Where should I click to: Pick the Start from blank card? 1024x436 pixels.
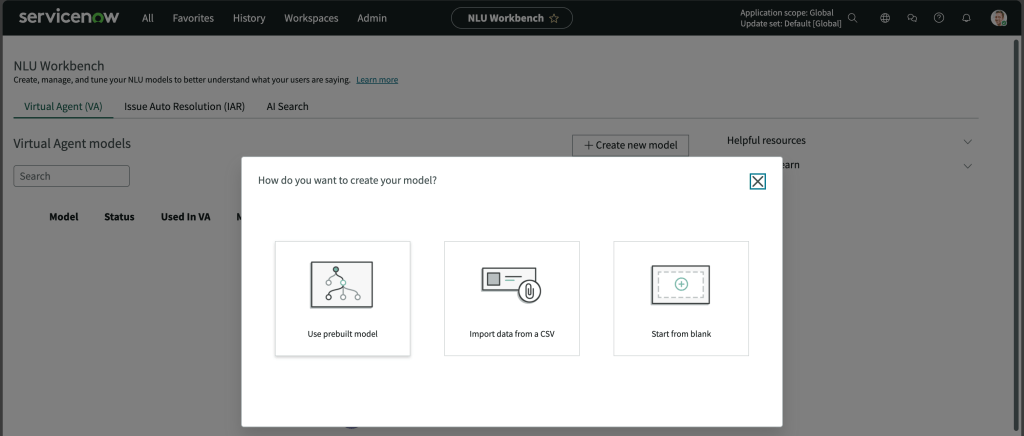click(680, 298)
